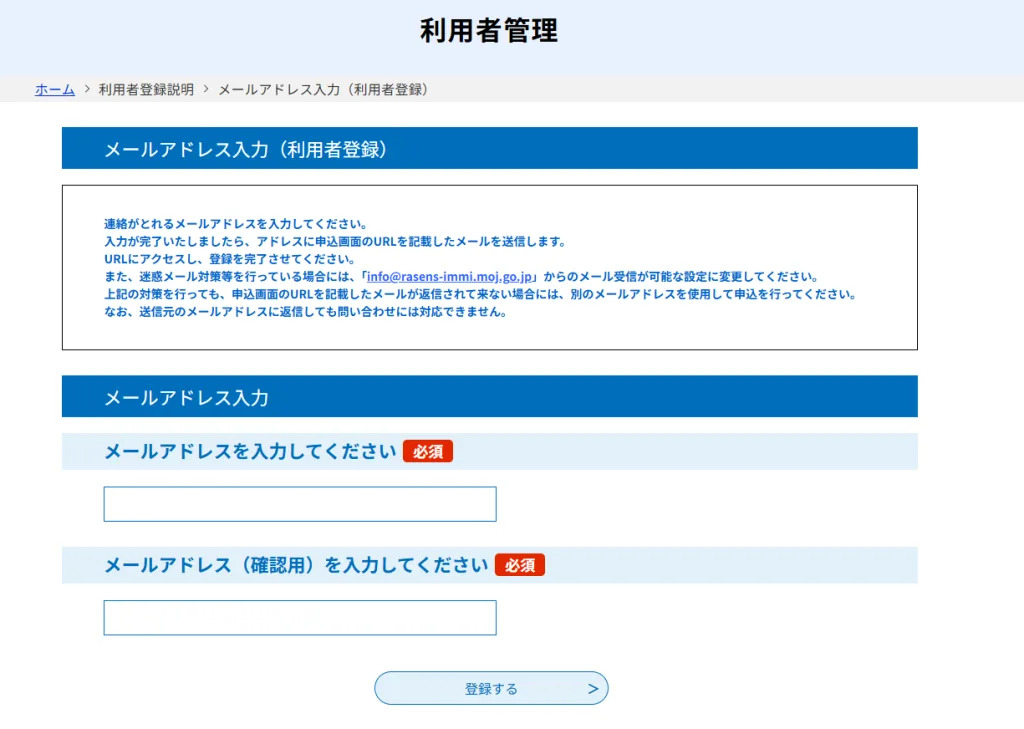Viewport: 1024px width, 729px height.
Task: Select the confirmation email input field
Action: (299, 617)
